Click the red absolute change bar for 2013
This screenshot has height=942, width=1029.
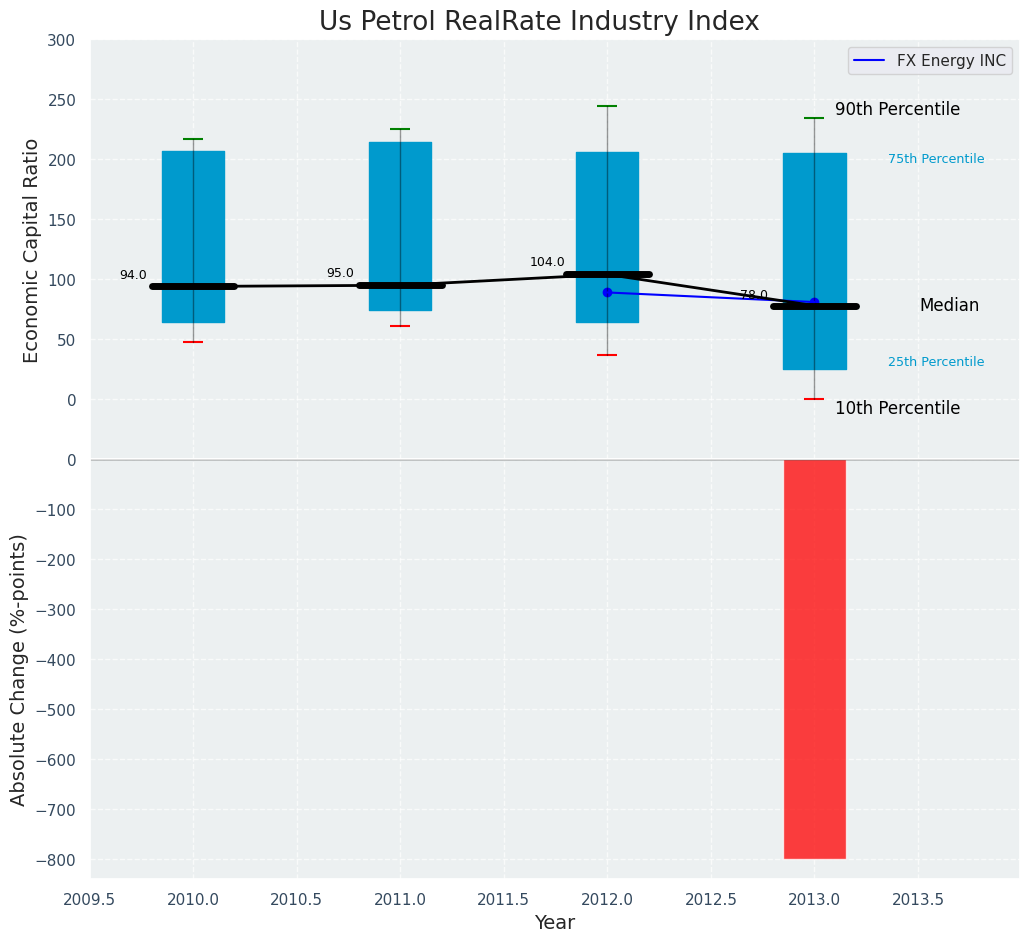click(x=814, y=658)
